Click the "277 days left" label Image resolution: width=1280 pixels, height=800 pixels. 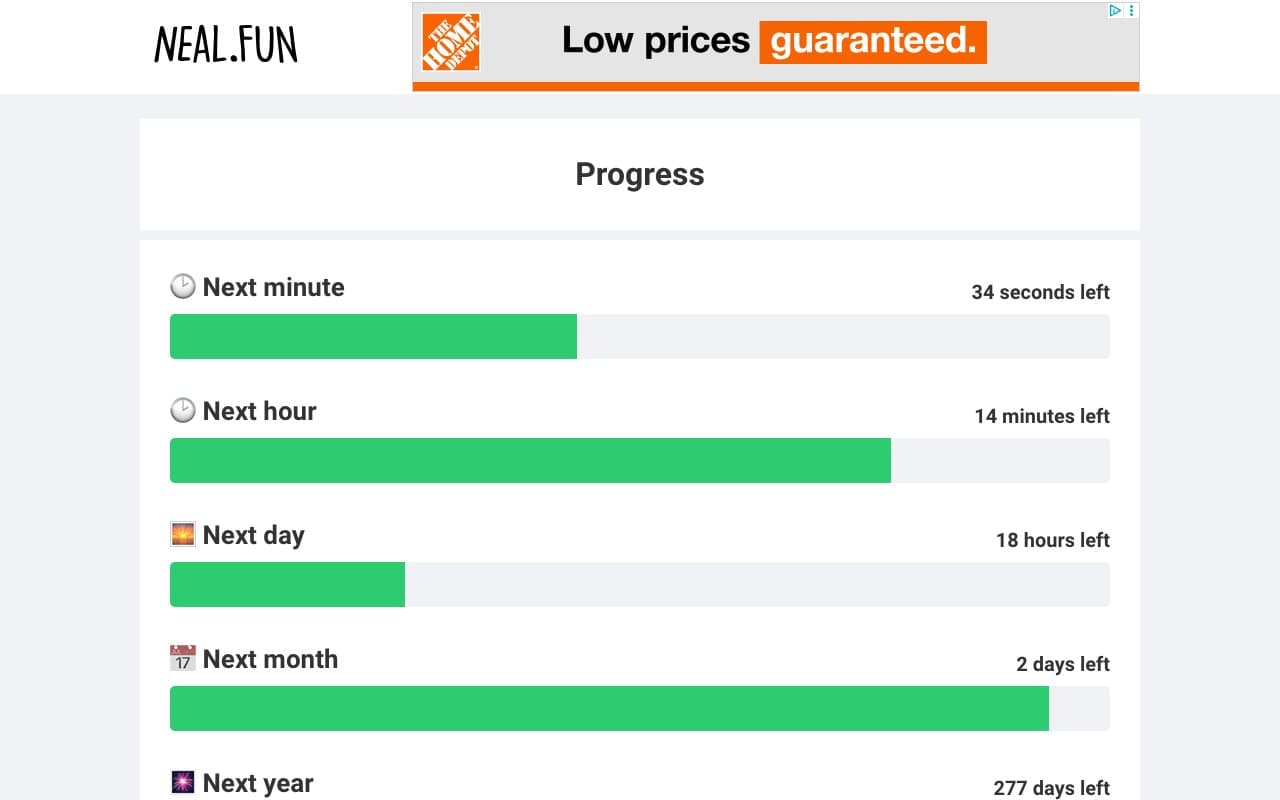pos(1051,788)
